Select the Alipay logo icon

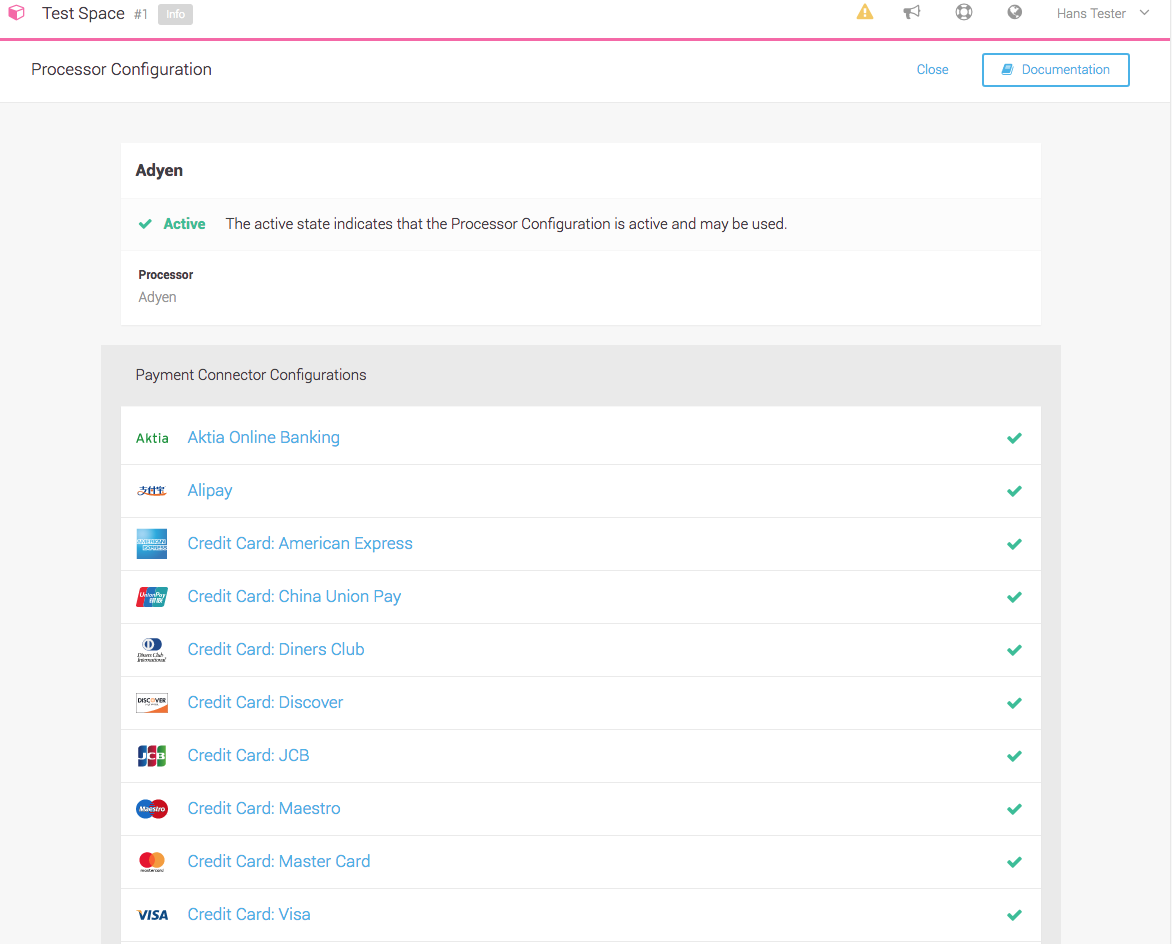click(x=152, y=490)
